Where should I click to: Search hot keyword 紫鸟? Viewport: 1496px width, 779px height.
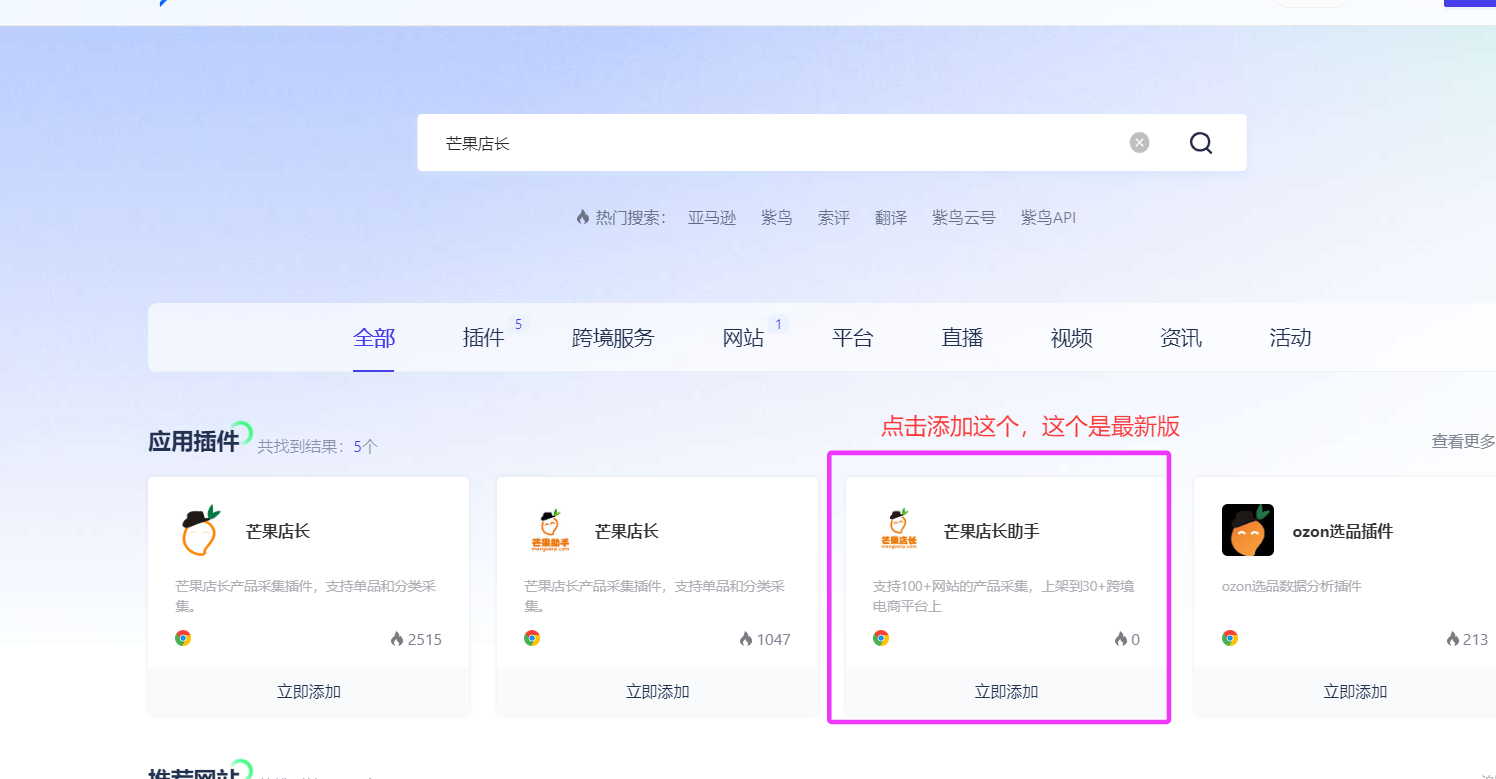(x=777, y=217)
